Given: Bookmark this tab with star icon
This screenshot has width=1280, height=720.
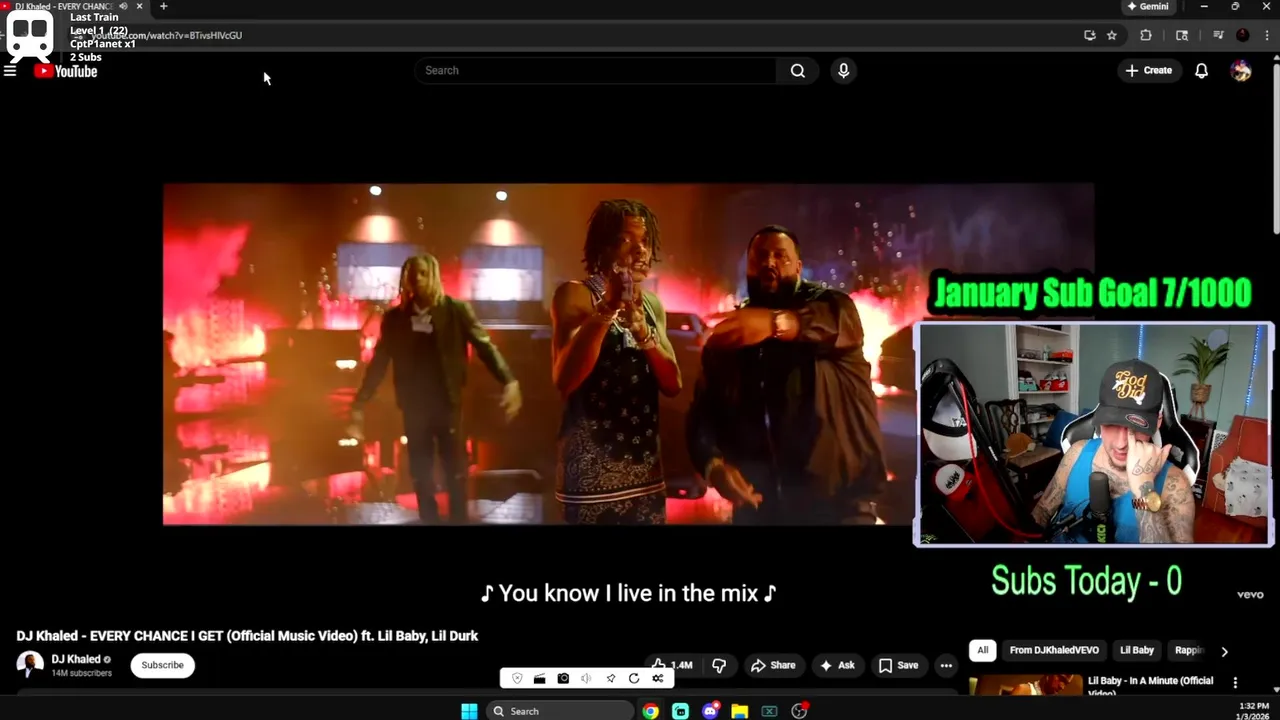Looking at the screenshot, I should (1111, 35).
